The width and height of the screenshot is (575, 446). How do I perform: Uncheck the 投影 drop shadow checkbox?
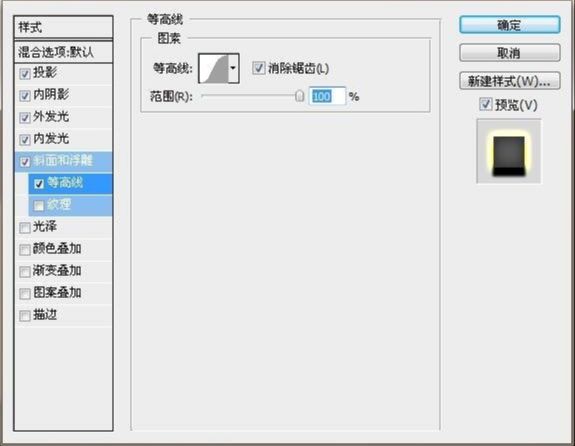[x=25, y=74]
